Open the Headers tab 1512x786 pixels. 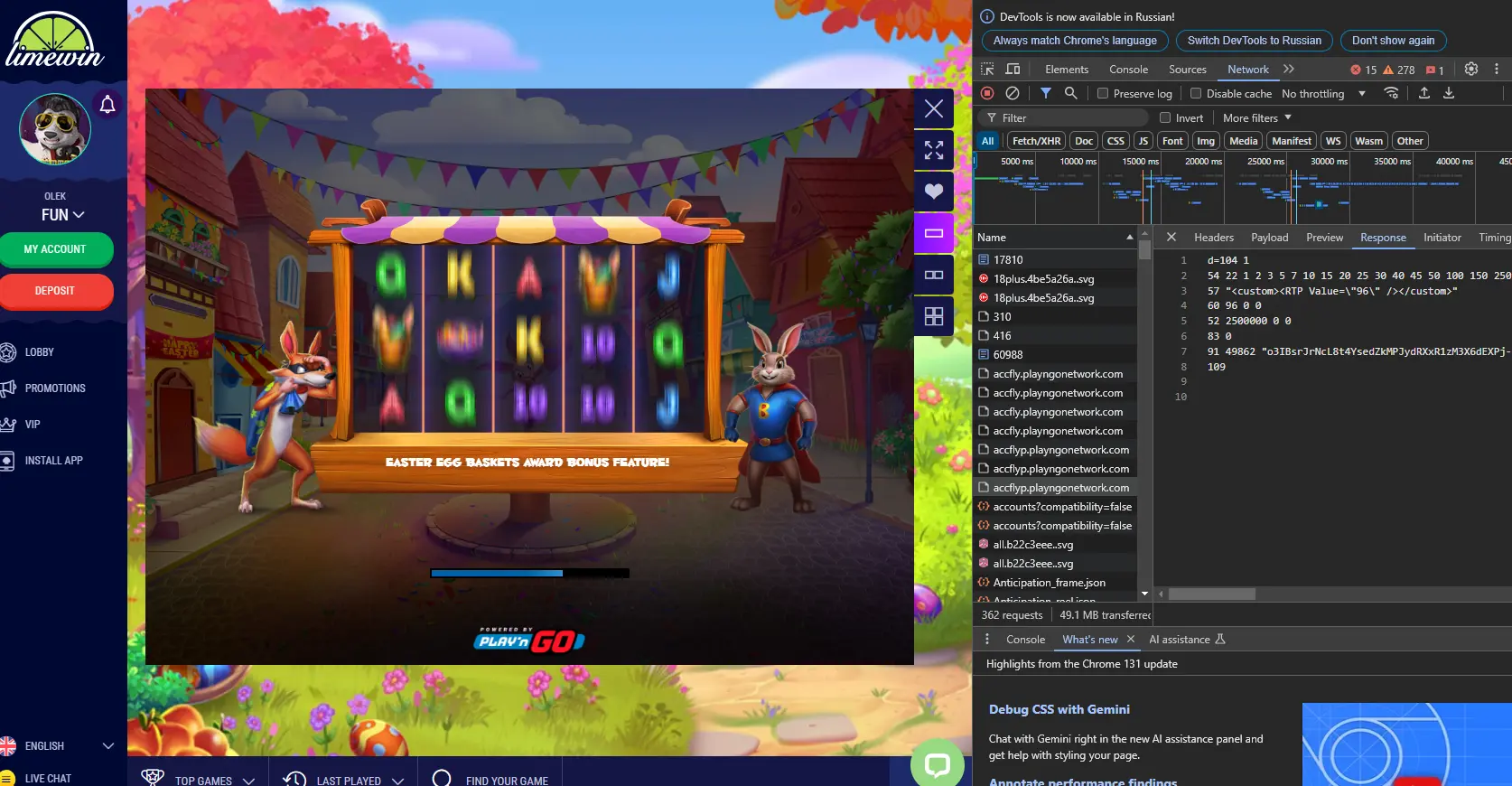coord(1213,238)
